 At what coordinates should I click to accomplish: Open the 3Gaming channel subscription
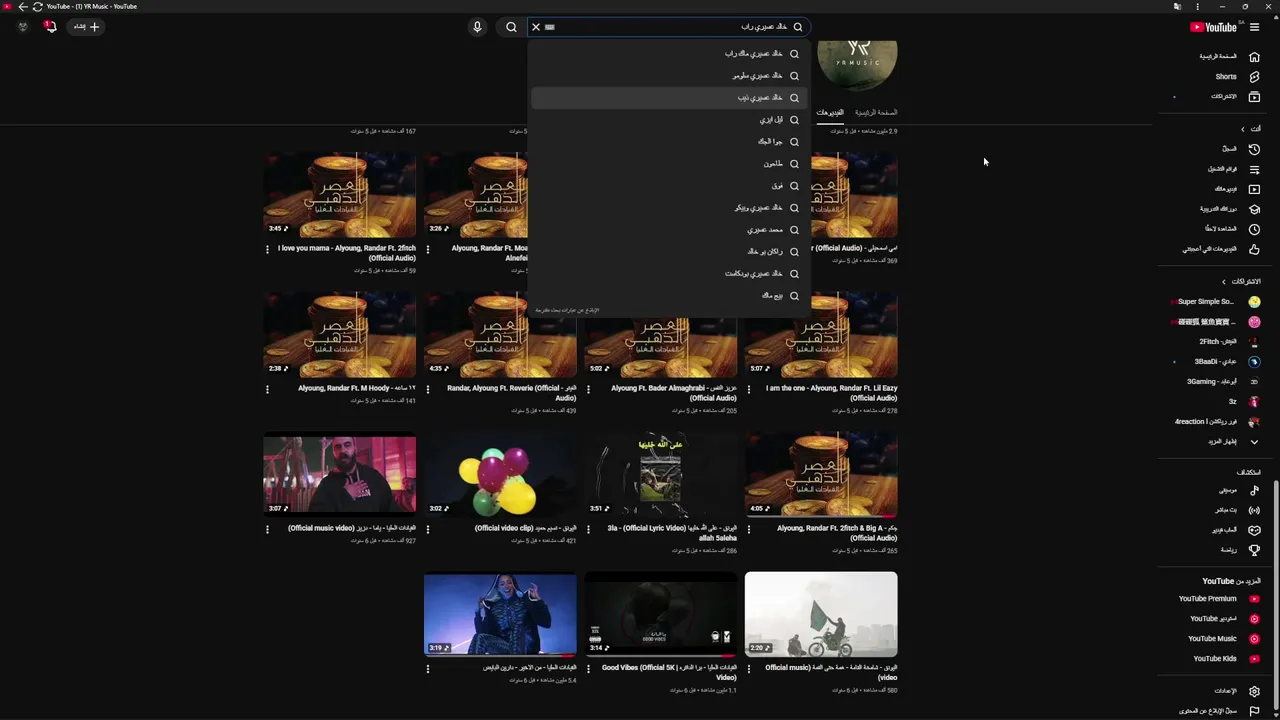(x=1224, y=382)
